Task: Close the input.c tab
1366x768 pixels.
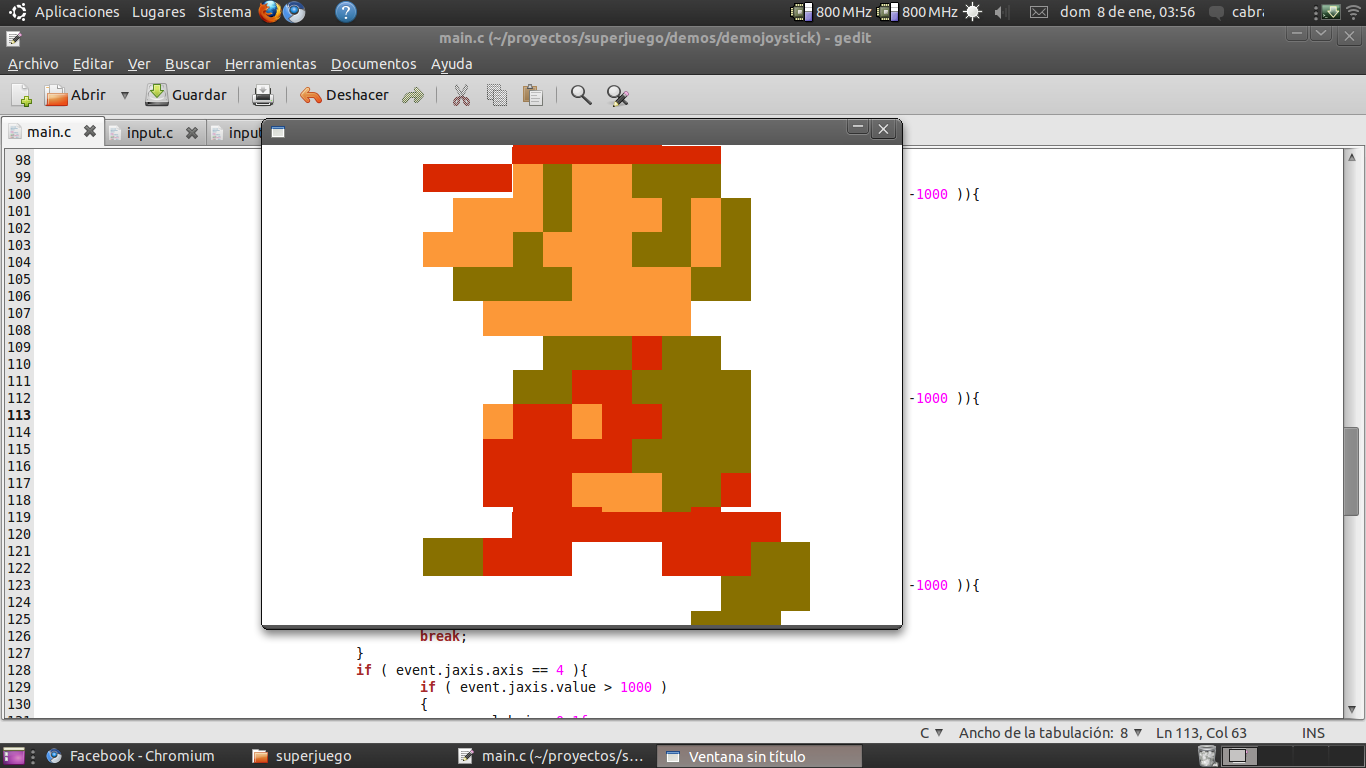Action: (192, 132)
